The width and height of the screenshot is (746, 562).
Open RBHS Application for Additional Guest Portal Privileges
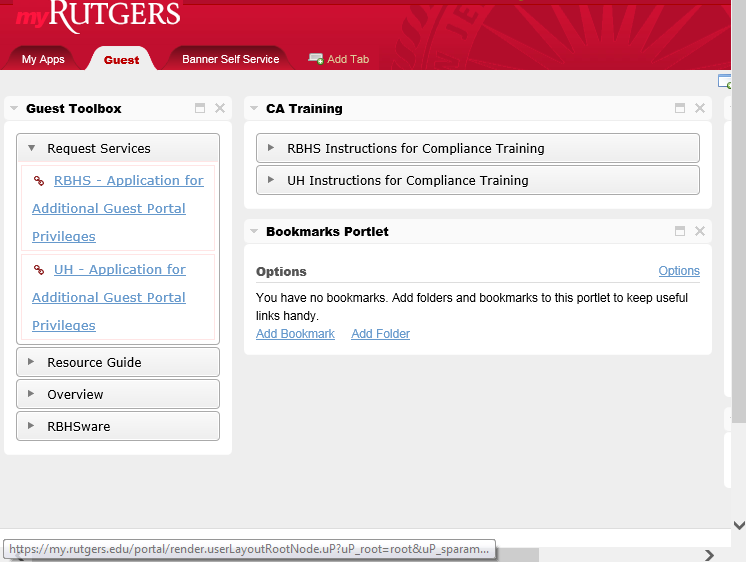pos(118,208)
